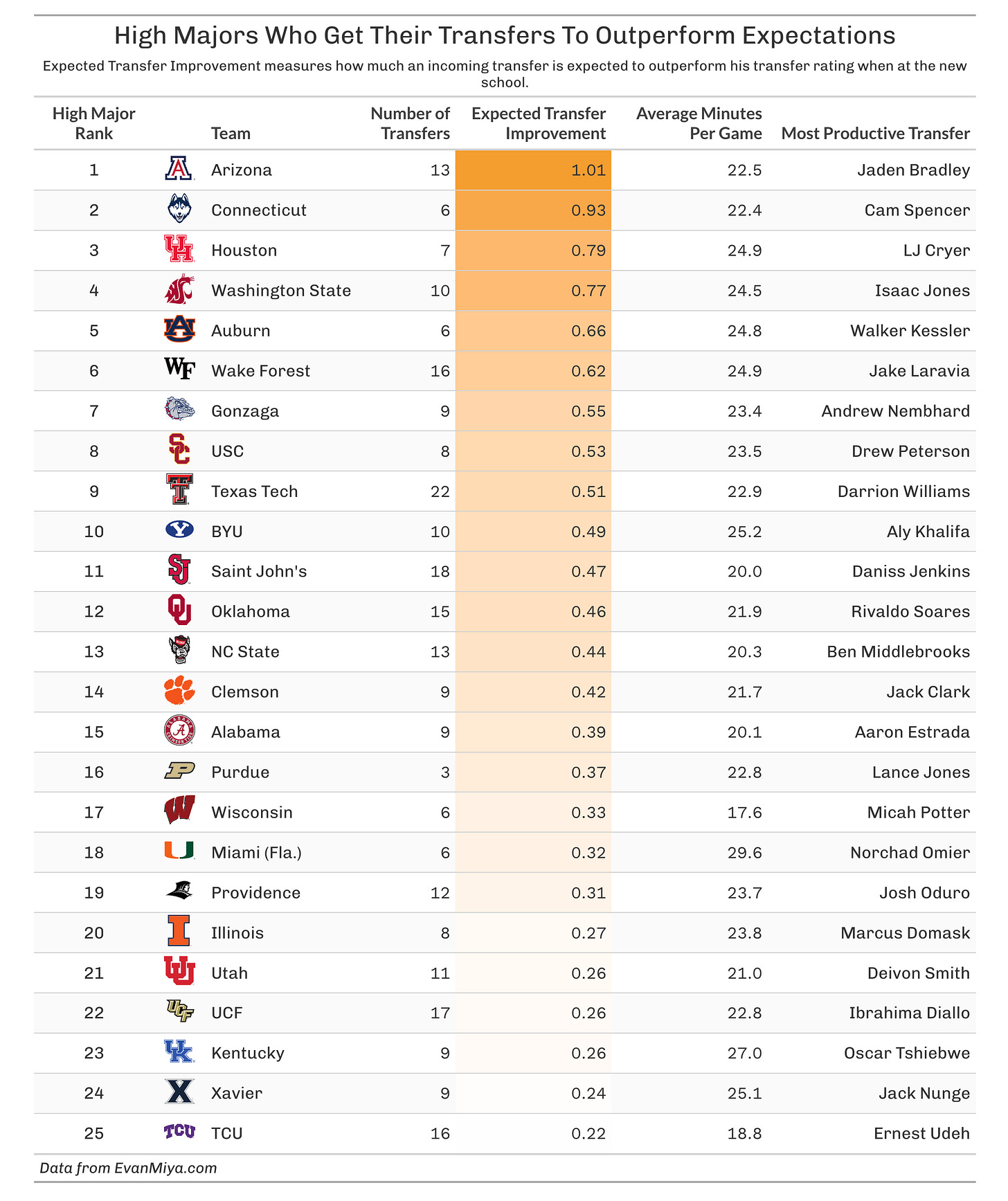Click the High Major Rank header
This screenshot has height=1201, width=1008.
click(94, 124)
